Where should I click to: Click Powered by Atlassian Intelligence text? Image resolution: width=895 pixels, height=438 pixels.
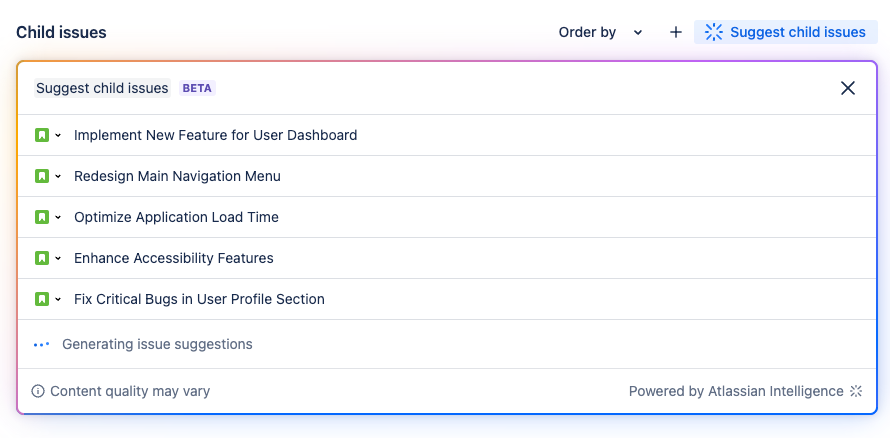click(x=735, y=391)
